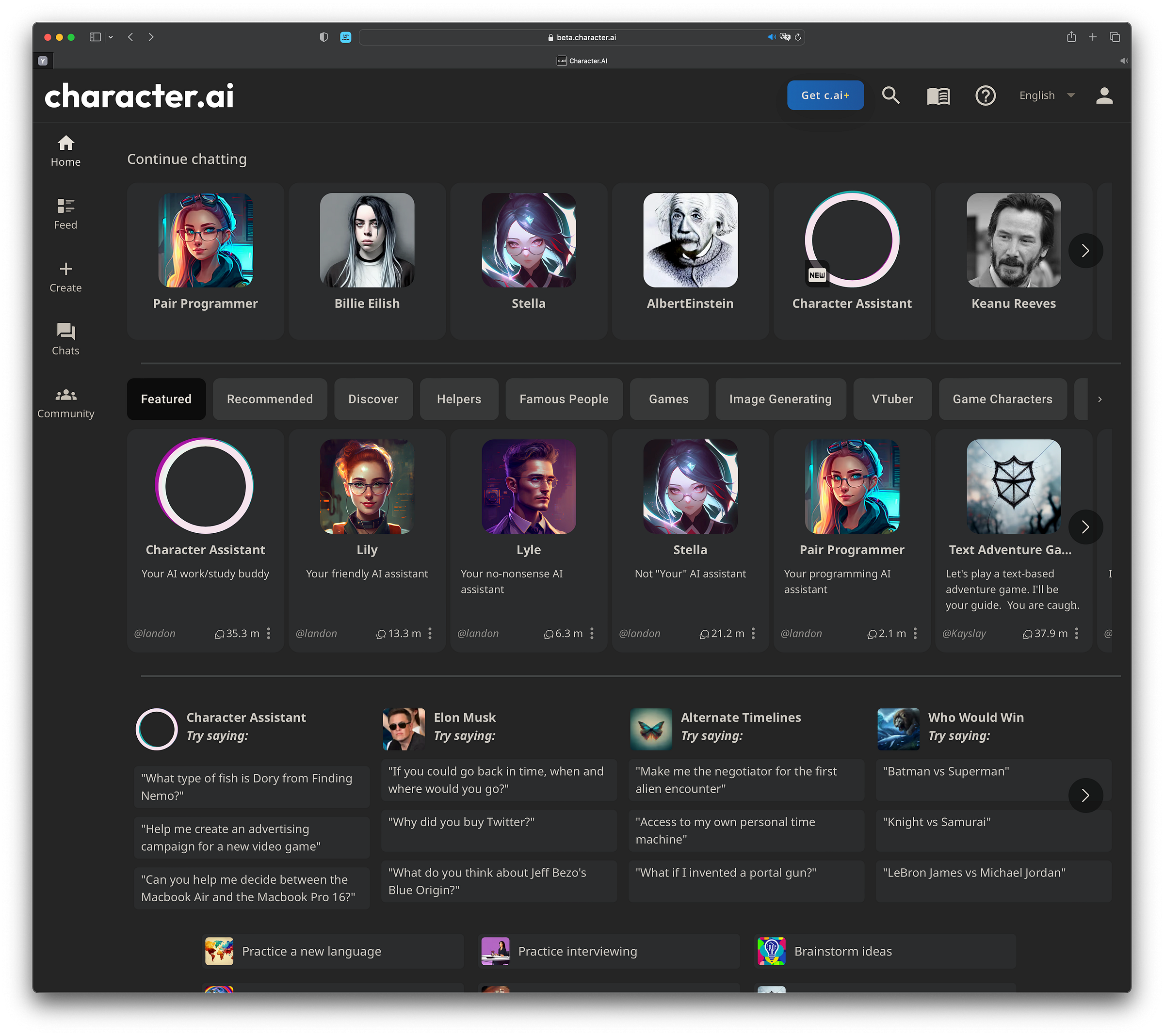
Task: Open the Image Generating tab
Action: coord(781,399)
